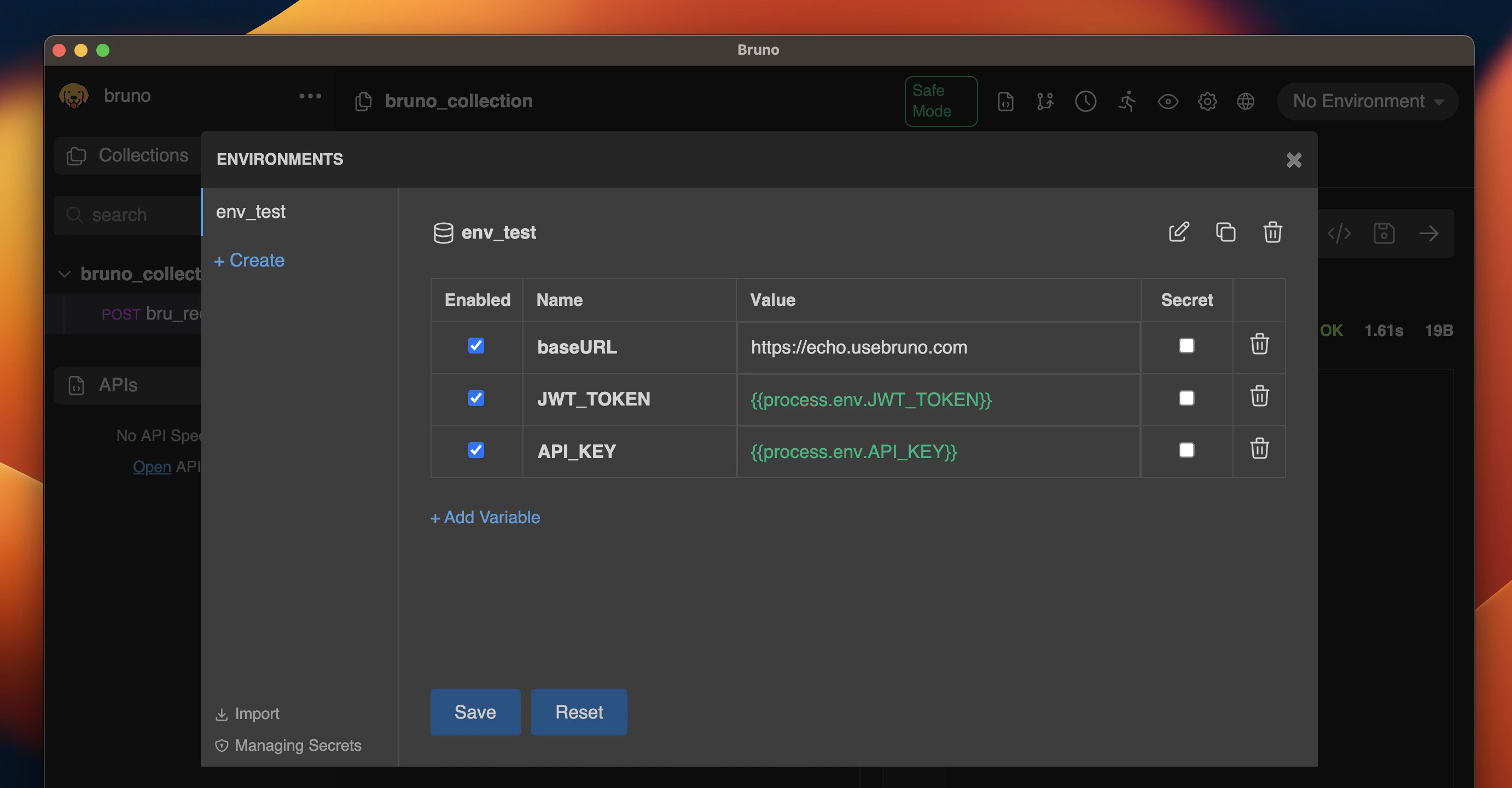This screenshot has height=788, width=1512.
Task: Rename env_test using the pencil icon
Action: (1179, 232)
